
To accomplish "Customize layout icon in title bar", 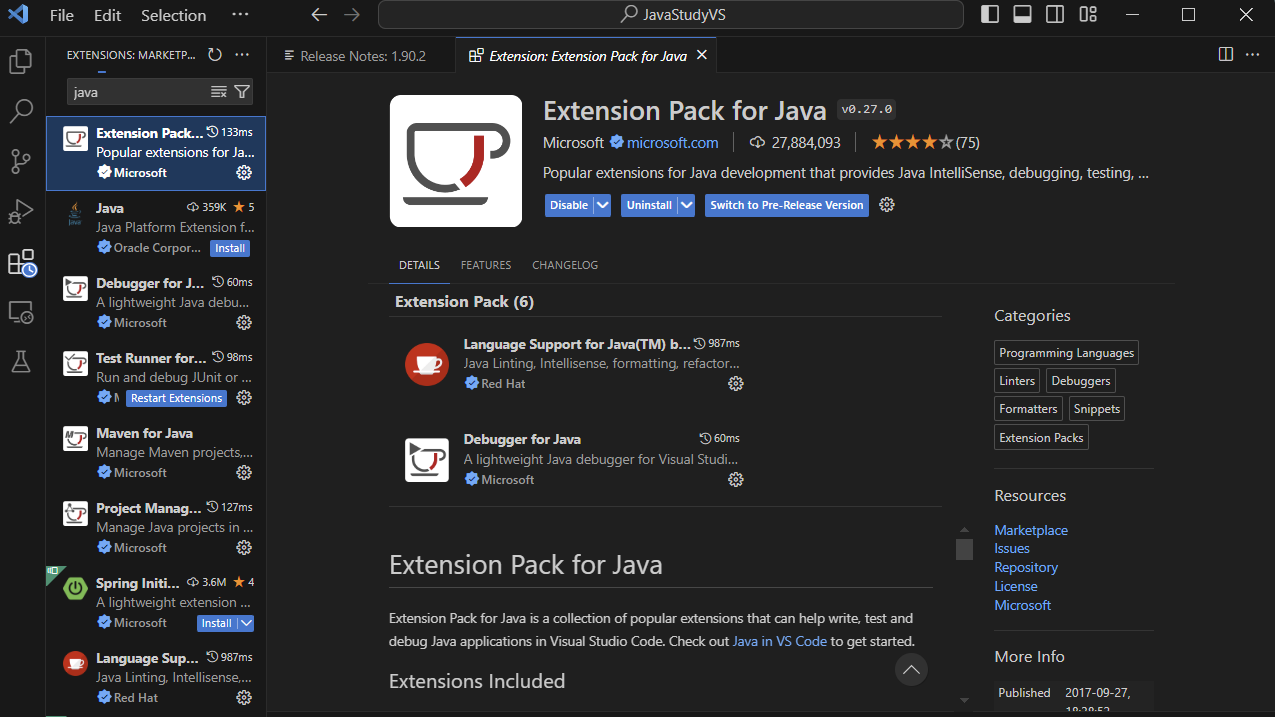I will tap(1089, 15).
